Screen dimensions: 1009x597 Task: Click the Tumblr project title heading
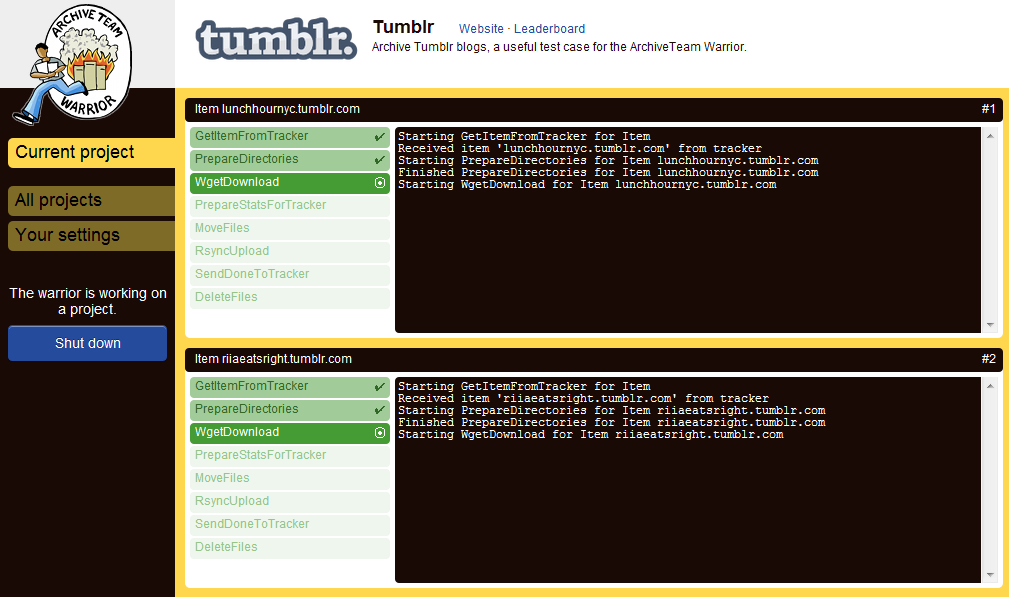tap(403, 27)
